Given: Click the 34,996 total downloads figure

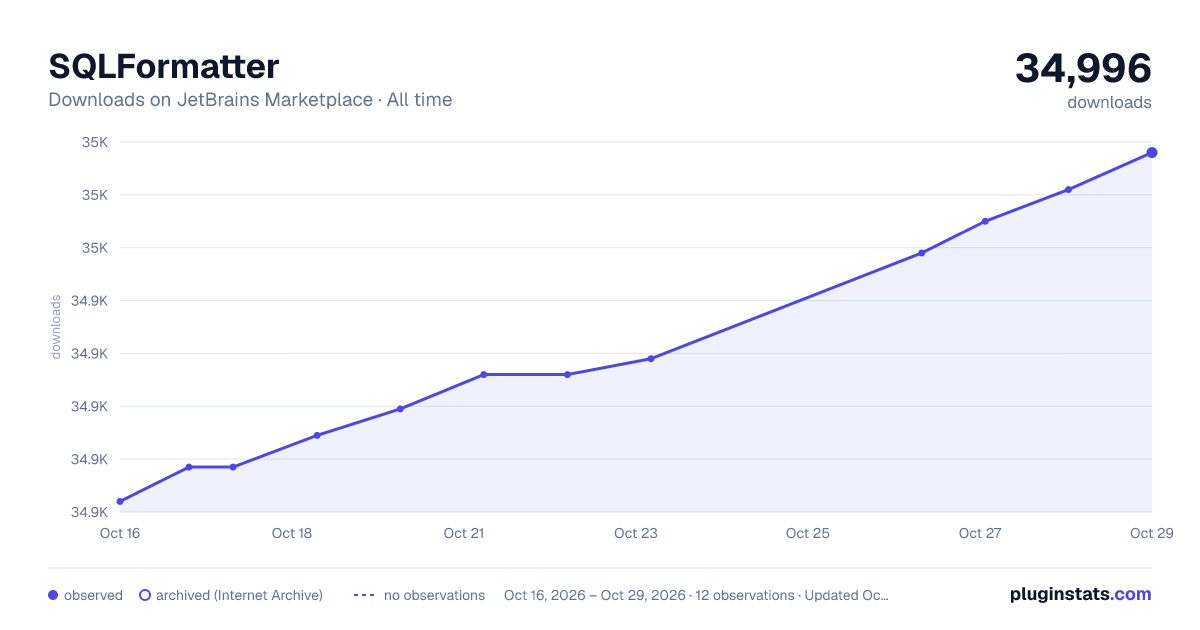Looking at the screenshot, I should (1083, 68).
